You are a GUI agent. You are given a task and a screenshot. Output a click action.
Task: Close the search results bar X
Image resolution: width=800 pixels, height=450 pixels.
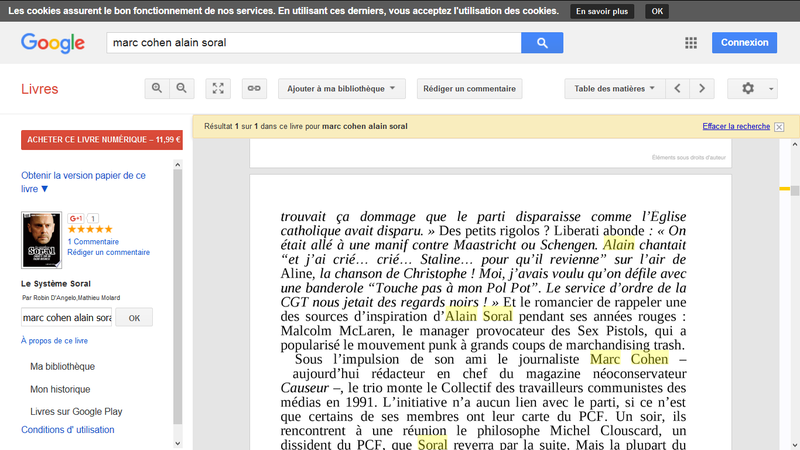tap(779, 127)
